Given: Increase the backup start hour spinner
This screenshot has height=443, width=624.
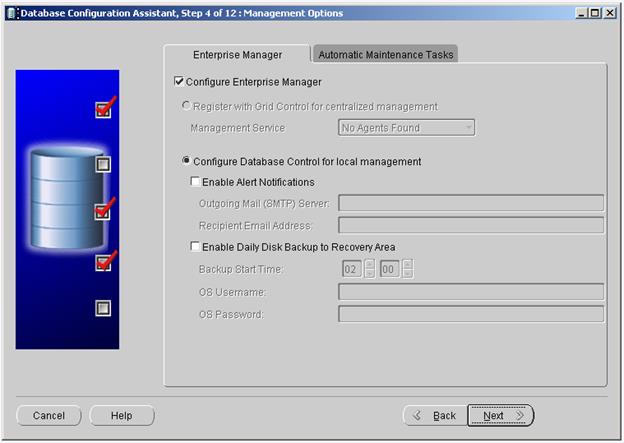Looking at the screenshot, I should 370,264.
